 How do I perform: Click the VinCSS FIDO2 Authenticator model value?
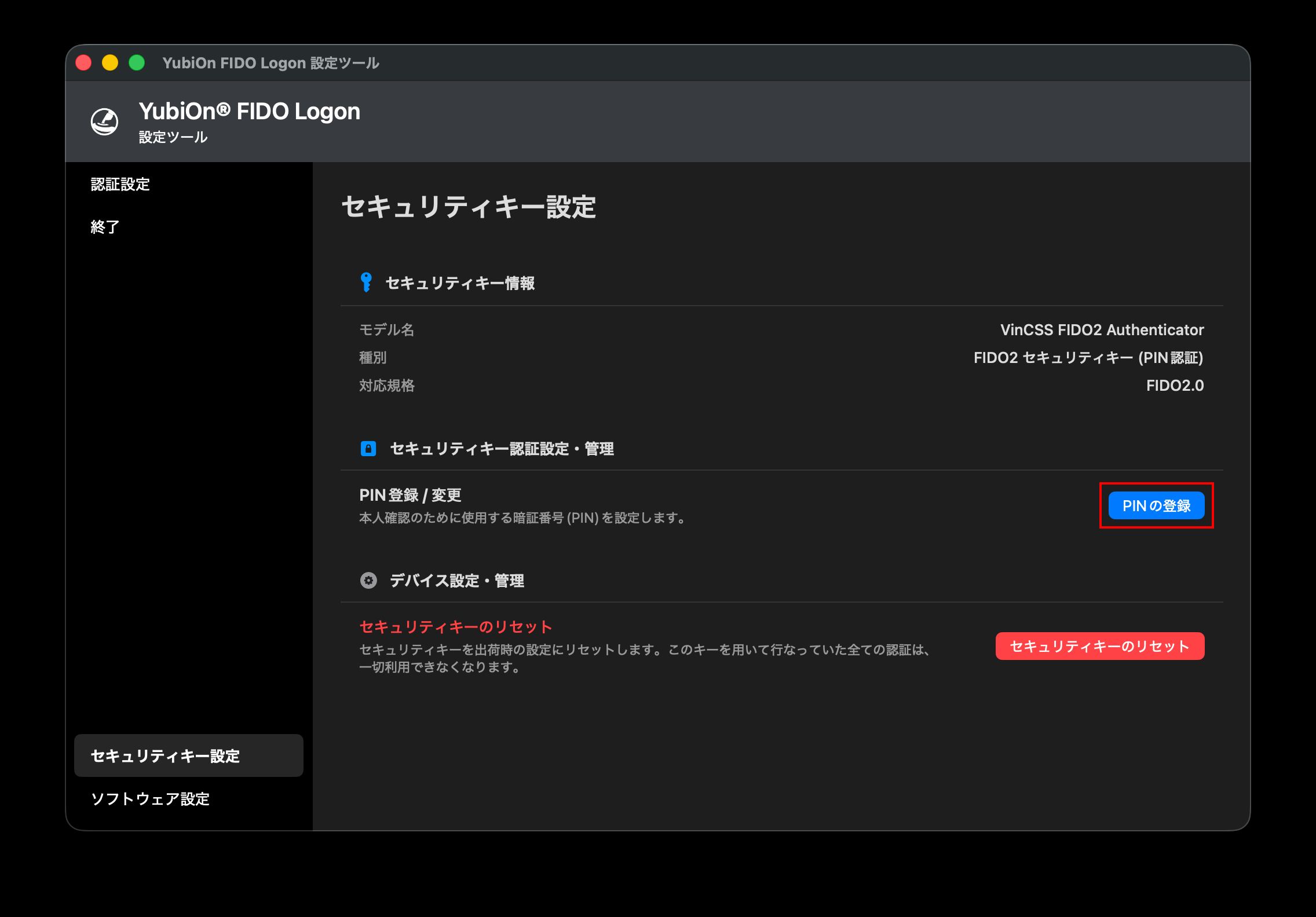click(x=1102, y=330)
